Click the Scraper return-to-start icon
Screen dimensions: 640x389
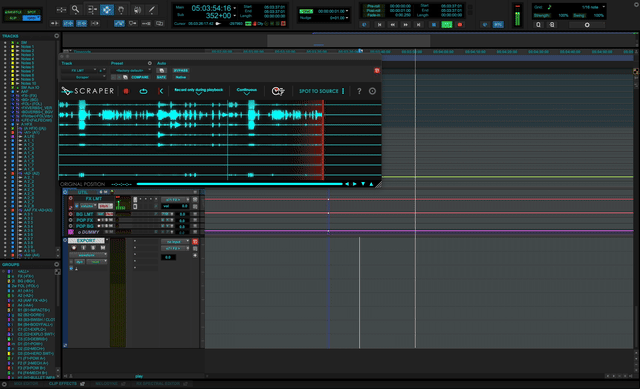160,91
